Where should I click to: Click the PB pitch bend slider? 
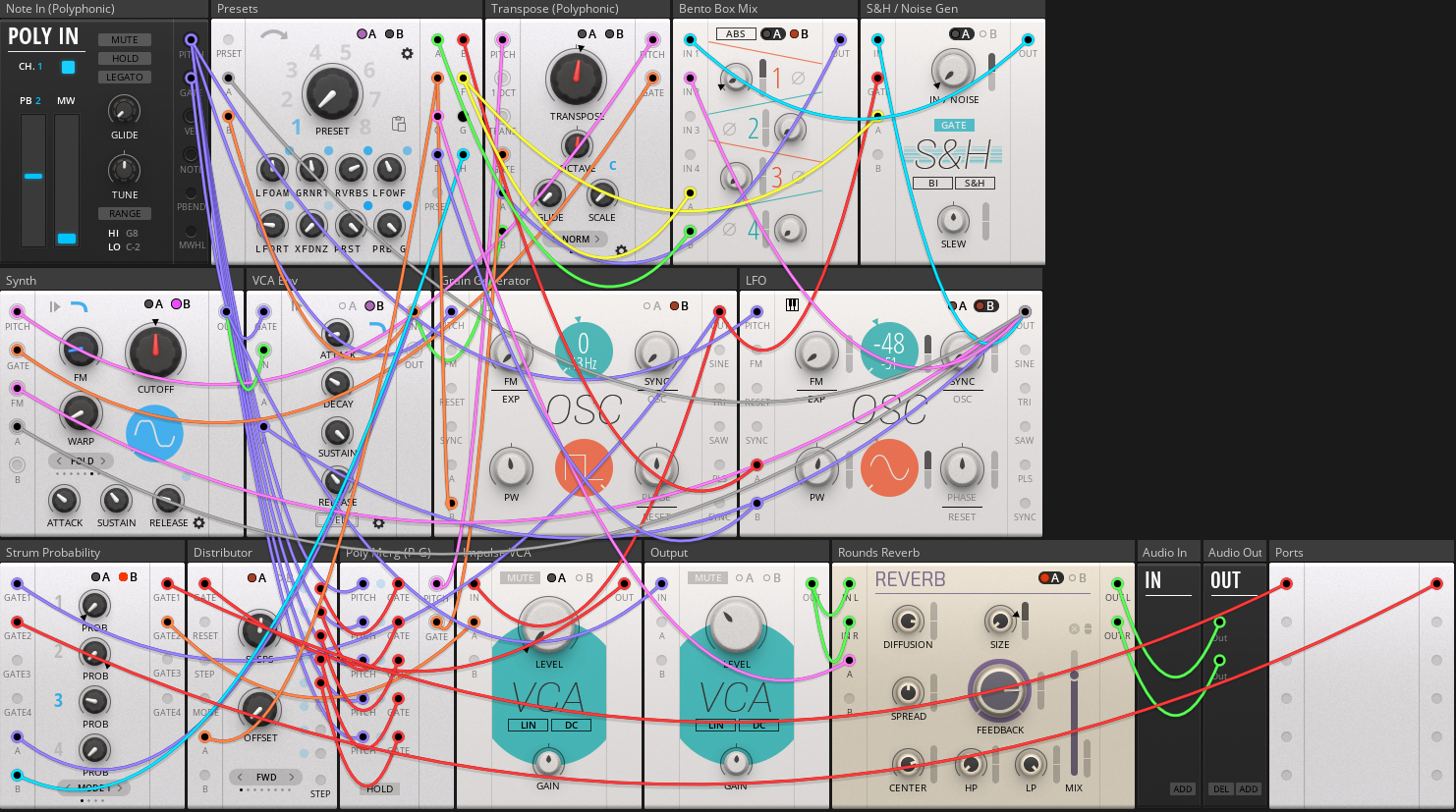[x=33, y=181]
